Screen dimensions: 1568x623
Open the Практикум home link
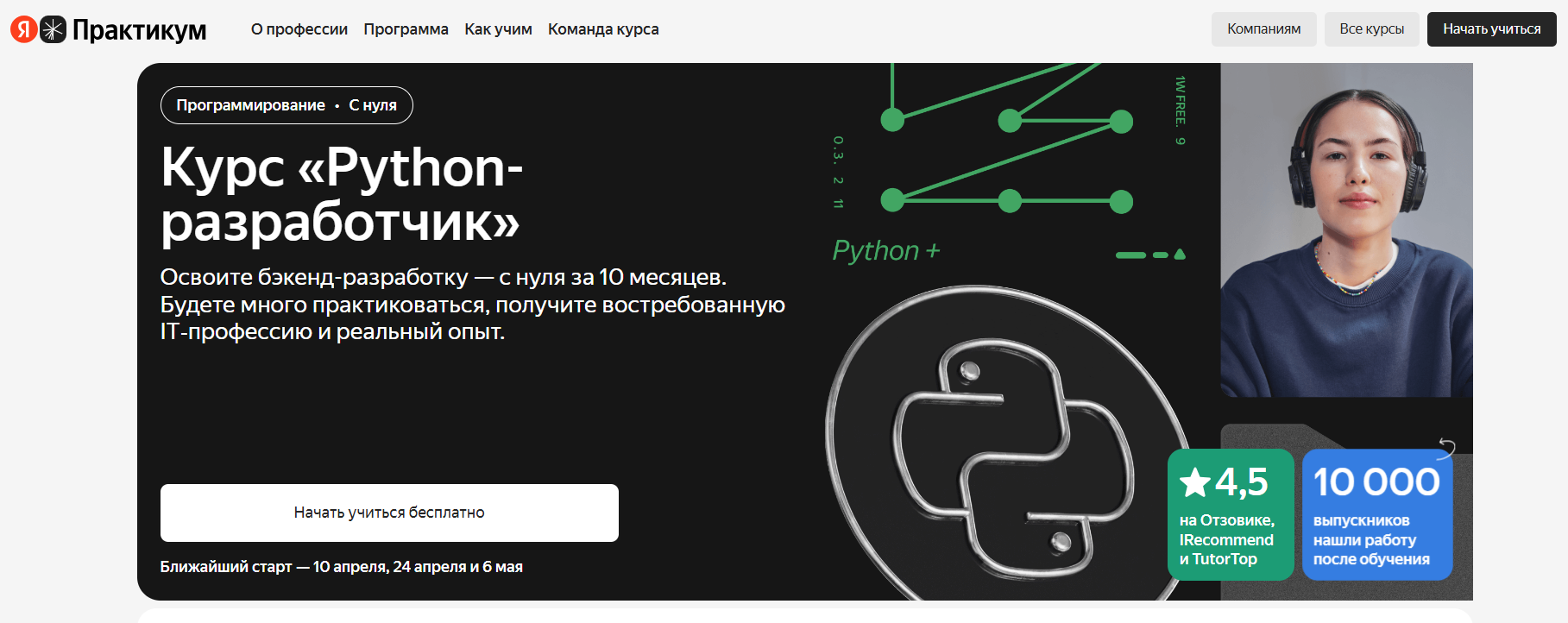139,30
